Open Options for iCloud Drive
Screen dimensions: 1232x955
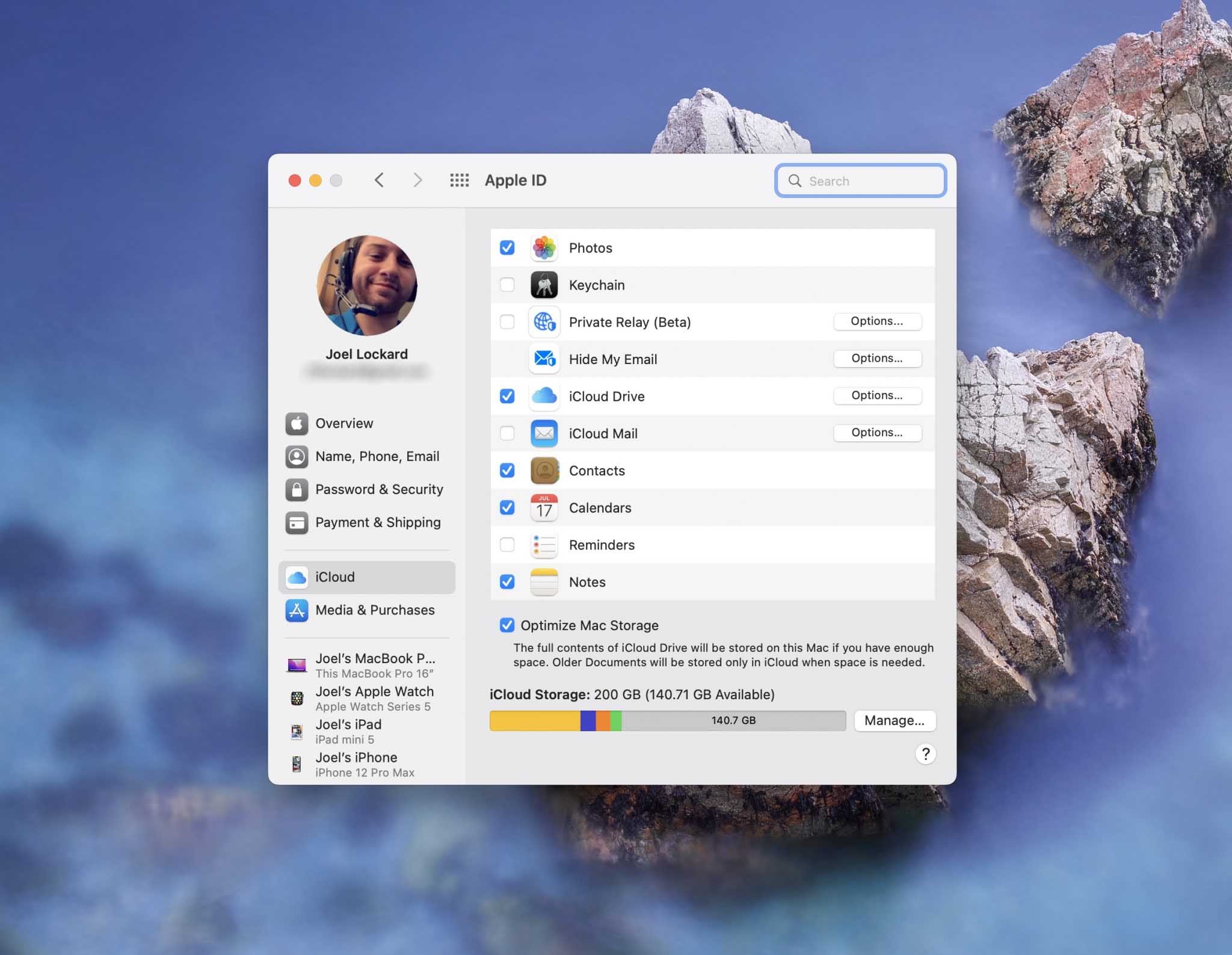877,395
